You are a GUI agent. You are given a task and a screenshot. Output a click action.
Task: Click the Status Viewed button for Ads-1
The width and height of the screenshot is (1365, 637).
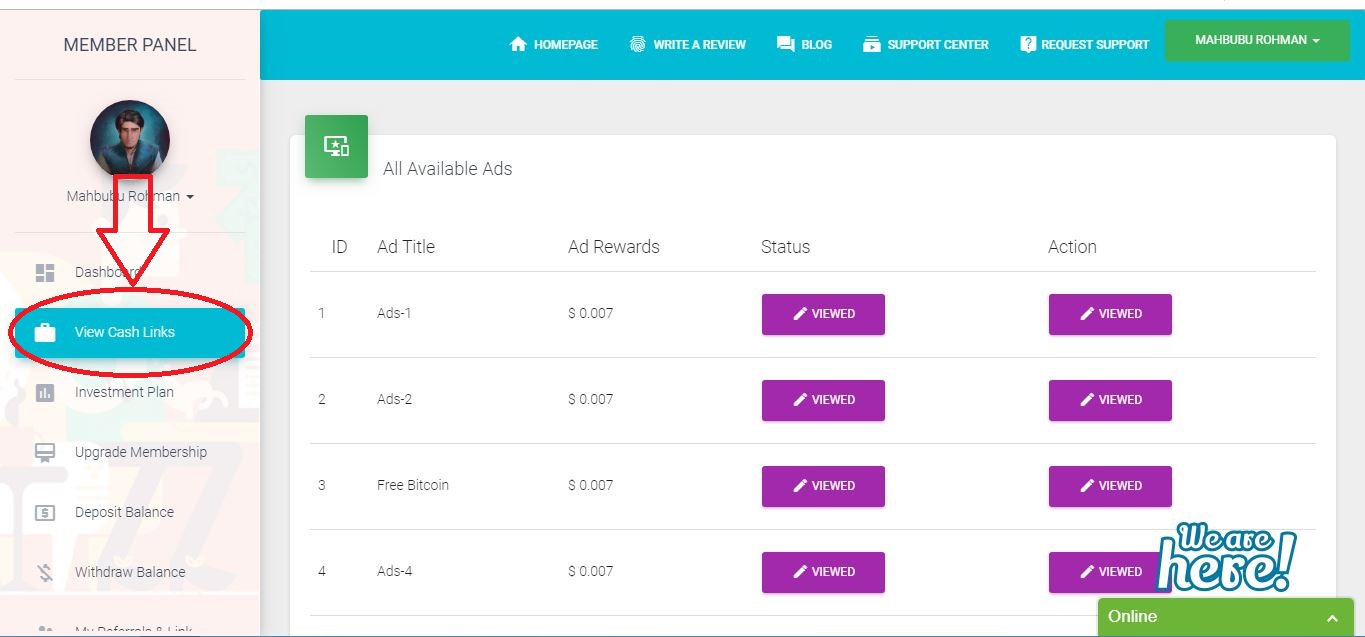coord(823,314)
